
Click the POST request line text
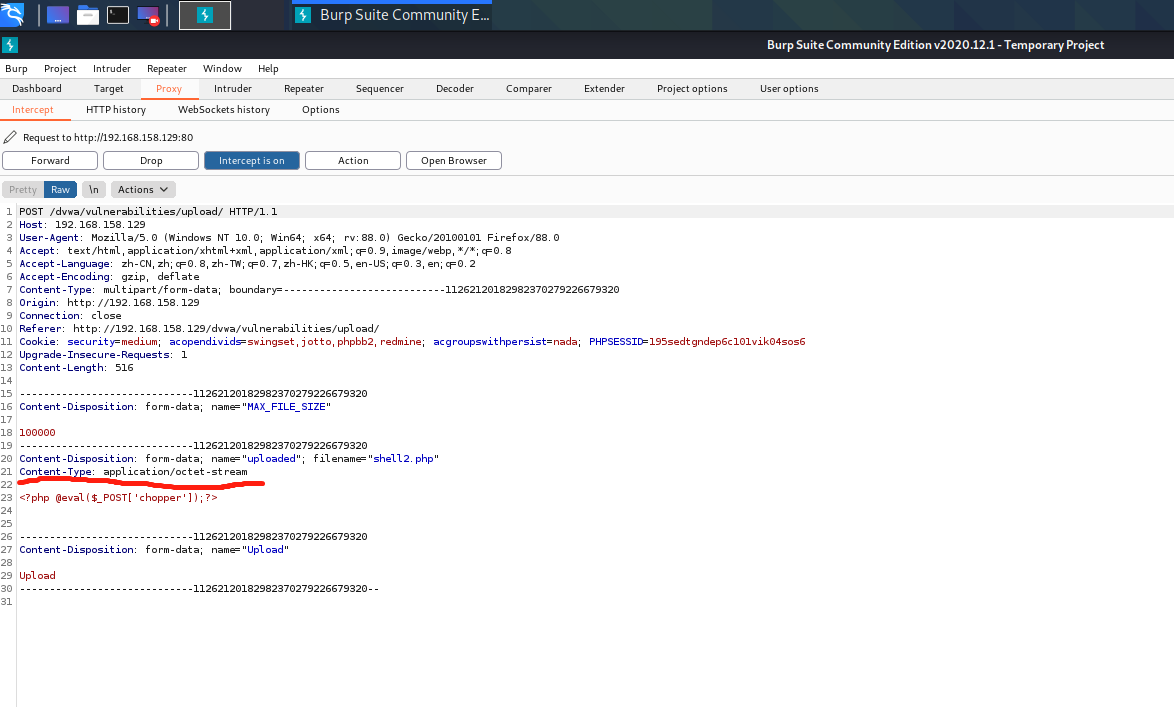coord(148,211)
